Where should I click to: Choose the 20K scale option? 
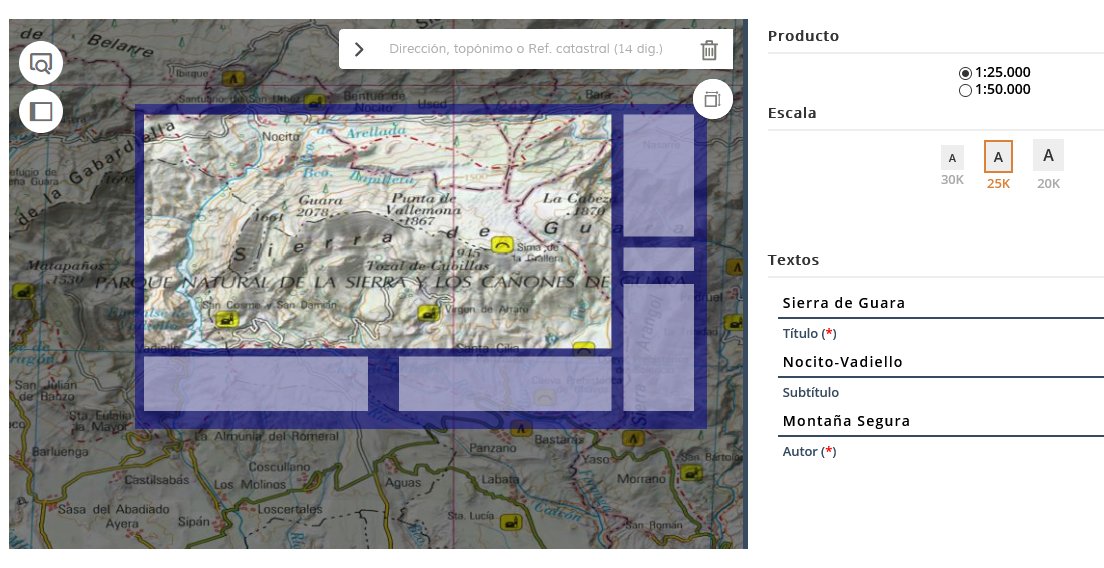(1048, 164)
